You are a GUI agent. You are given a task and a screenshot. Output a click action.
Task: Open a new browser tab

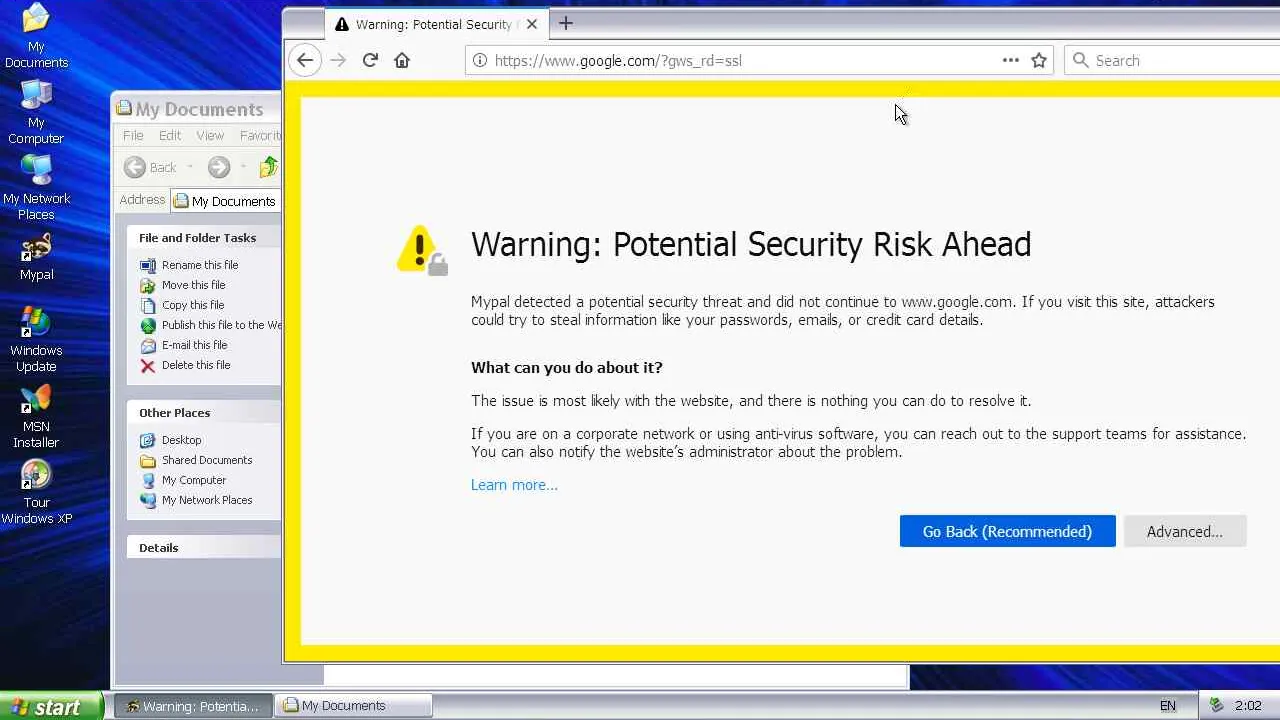(x=566, y=23)
